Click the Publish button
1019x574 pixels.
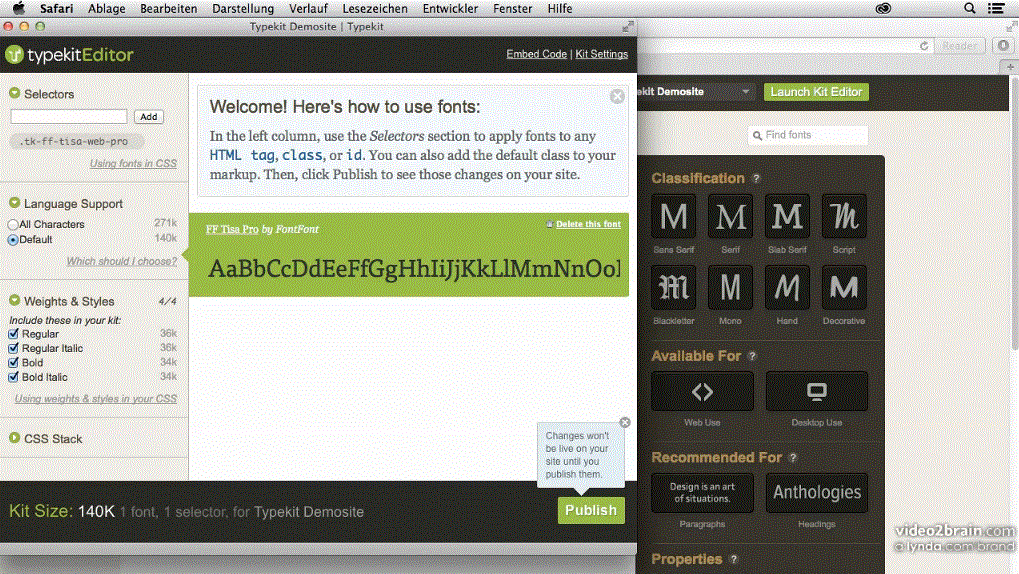[x=591, y=510]
